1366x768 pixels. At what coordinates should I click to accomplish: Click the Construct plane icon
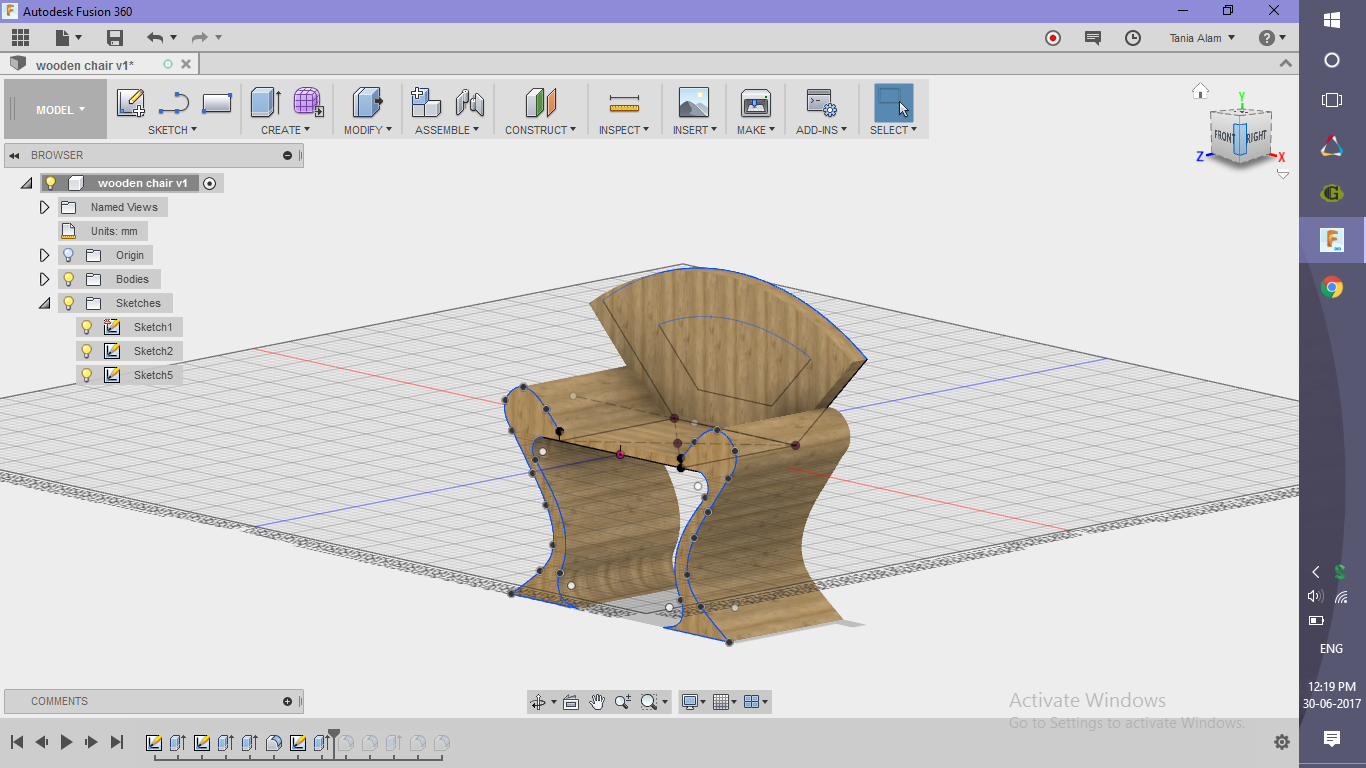(540, 103)
